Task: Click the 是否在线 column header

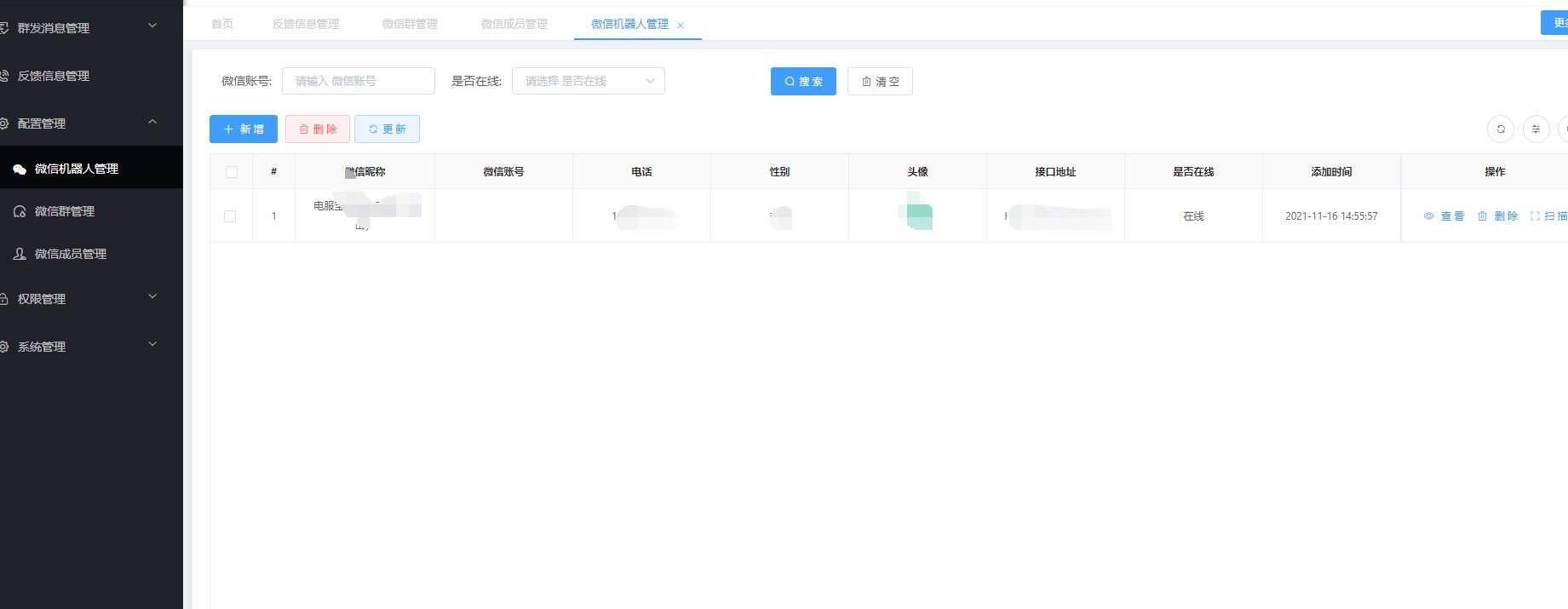Action: (1193, 172)
